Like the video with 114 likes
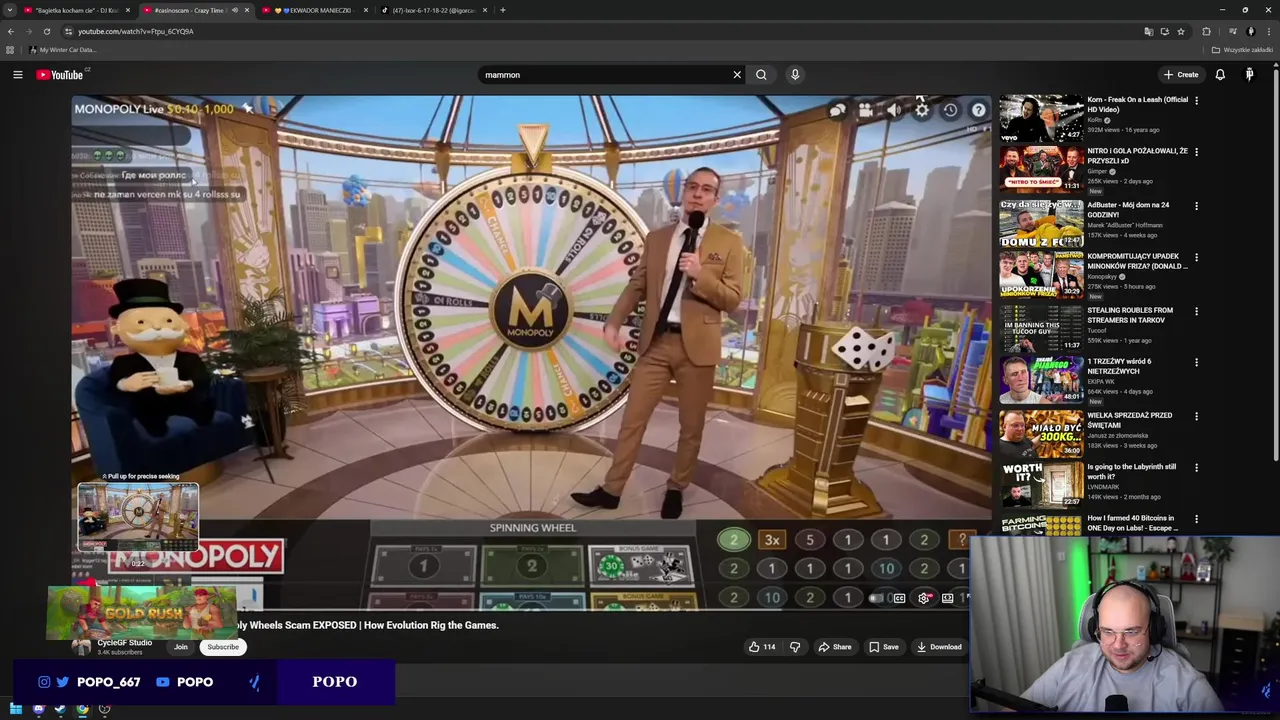The height and width of the screenshot is (720, 1280). click(x=762, y=647)
